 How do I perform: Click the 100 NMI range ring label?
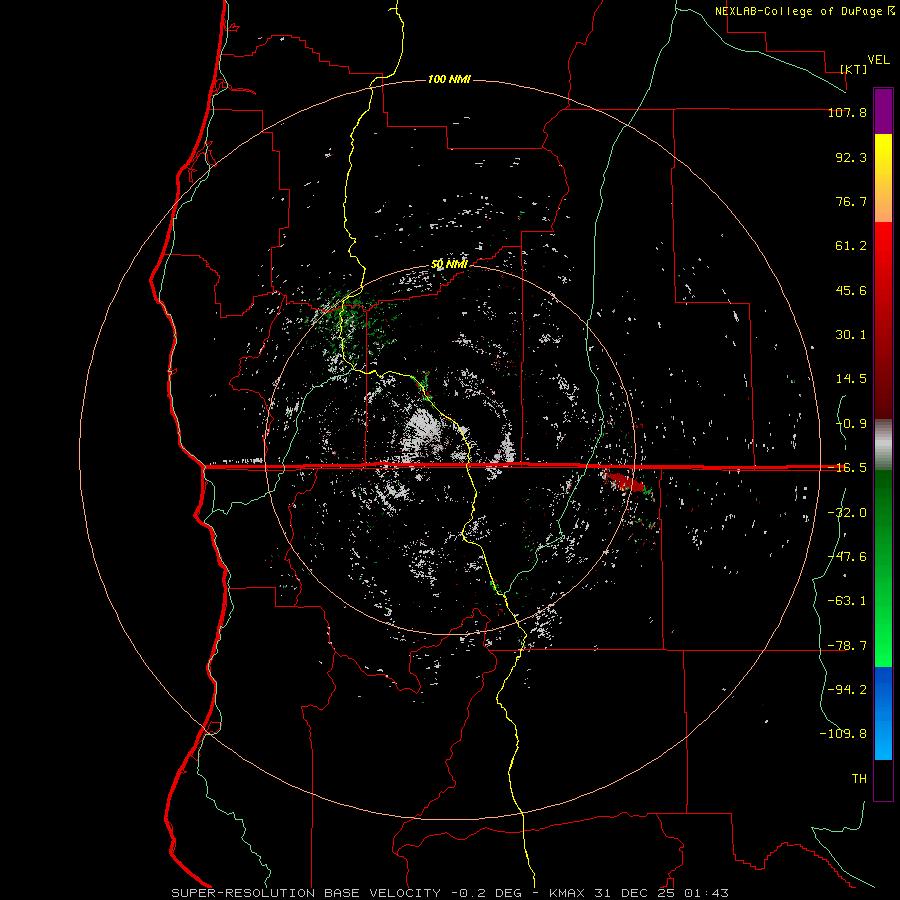coord(449,79)
